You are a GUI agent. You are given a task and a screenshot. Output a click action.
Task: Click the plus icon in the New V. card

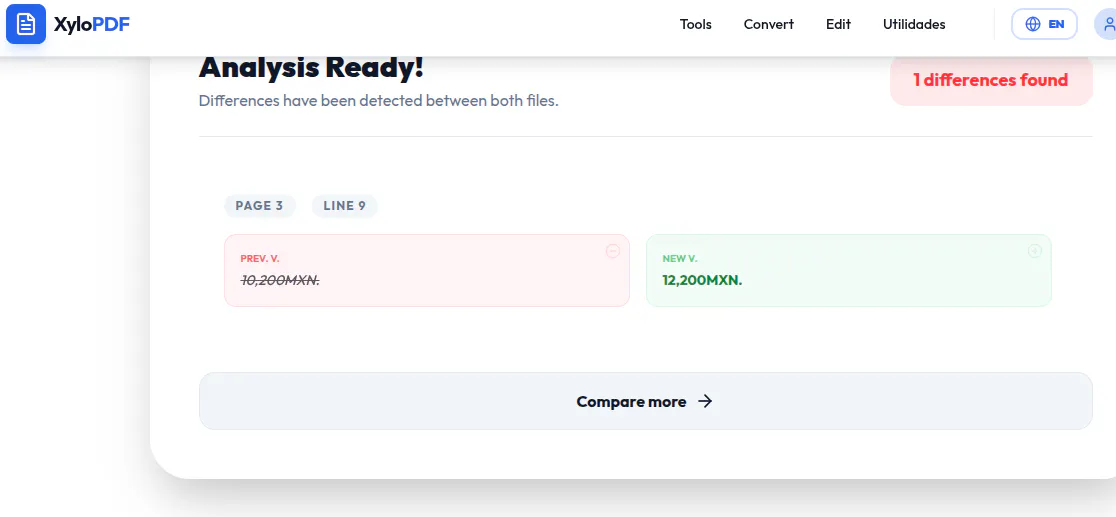click(1035, 251)
